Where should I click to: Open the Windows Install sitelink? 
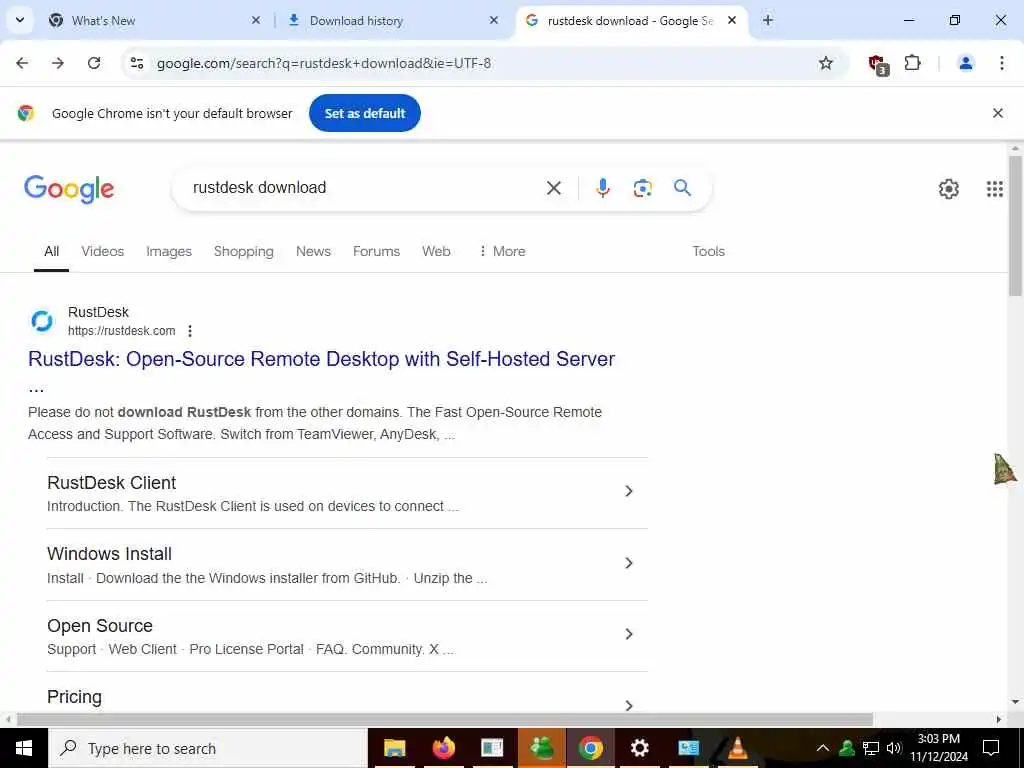pyautogui.click(x=110, y=554)
